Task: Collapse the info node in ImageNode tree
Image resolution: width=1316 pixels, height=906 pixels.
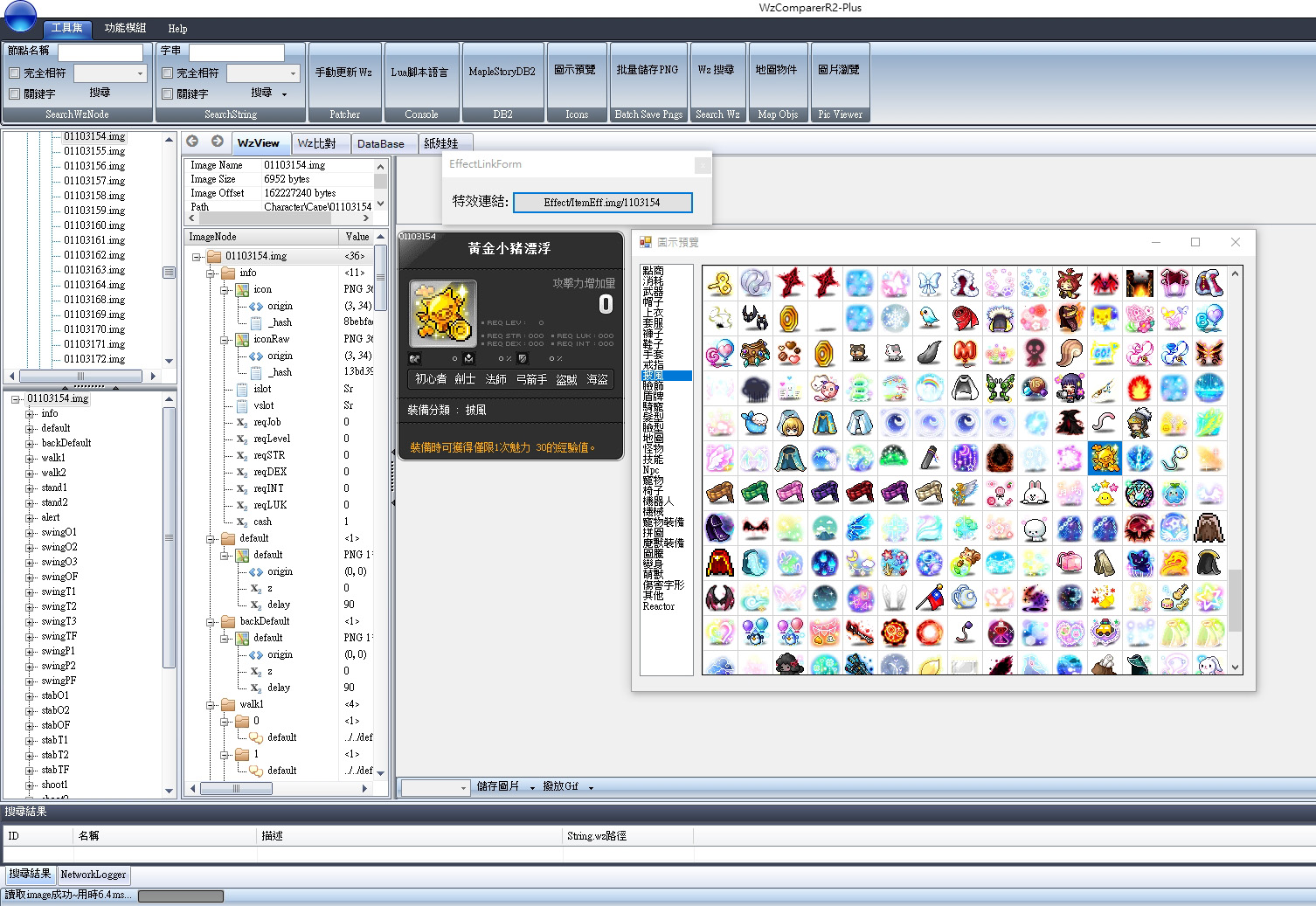Action: tap(211, 273)
